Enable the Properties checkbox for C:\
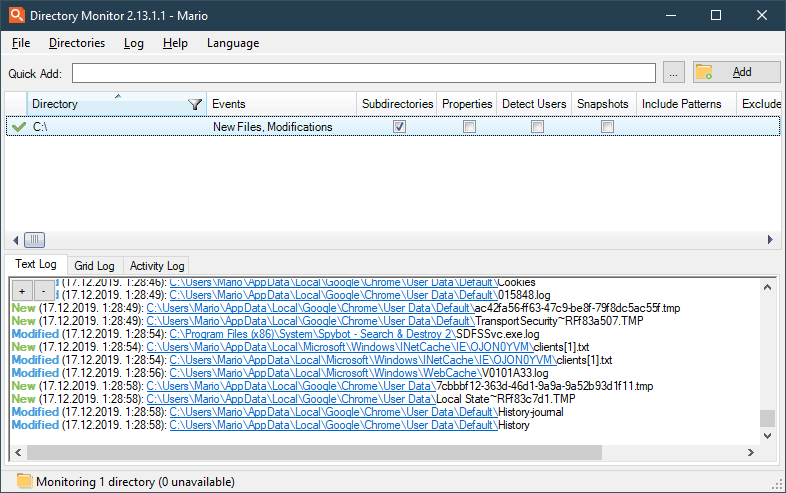 click(x=469, y=127)
